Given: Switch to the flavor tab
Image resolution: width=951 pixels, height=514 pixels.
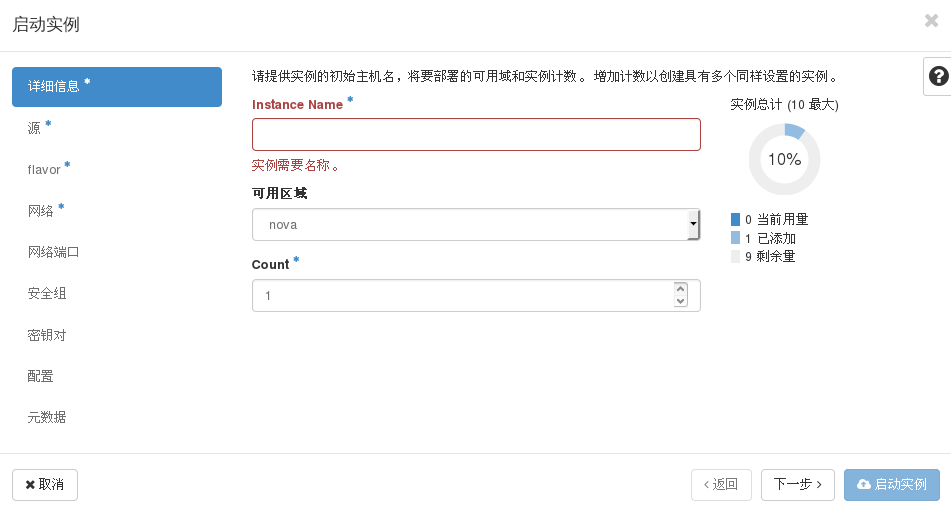Looking at the screenshot, I should pos(117,169).
